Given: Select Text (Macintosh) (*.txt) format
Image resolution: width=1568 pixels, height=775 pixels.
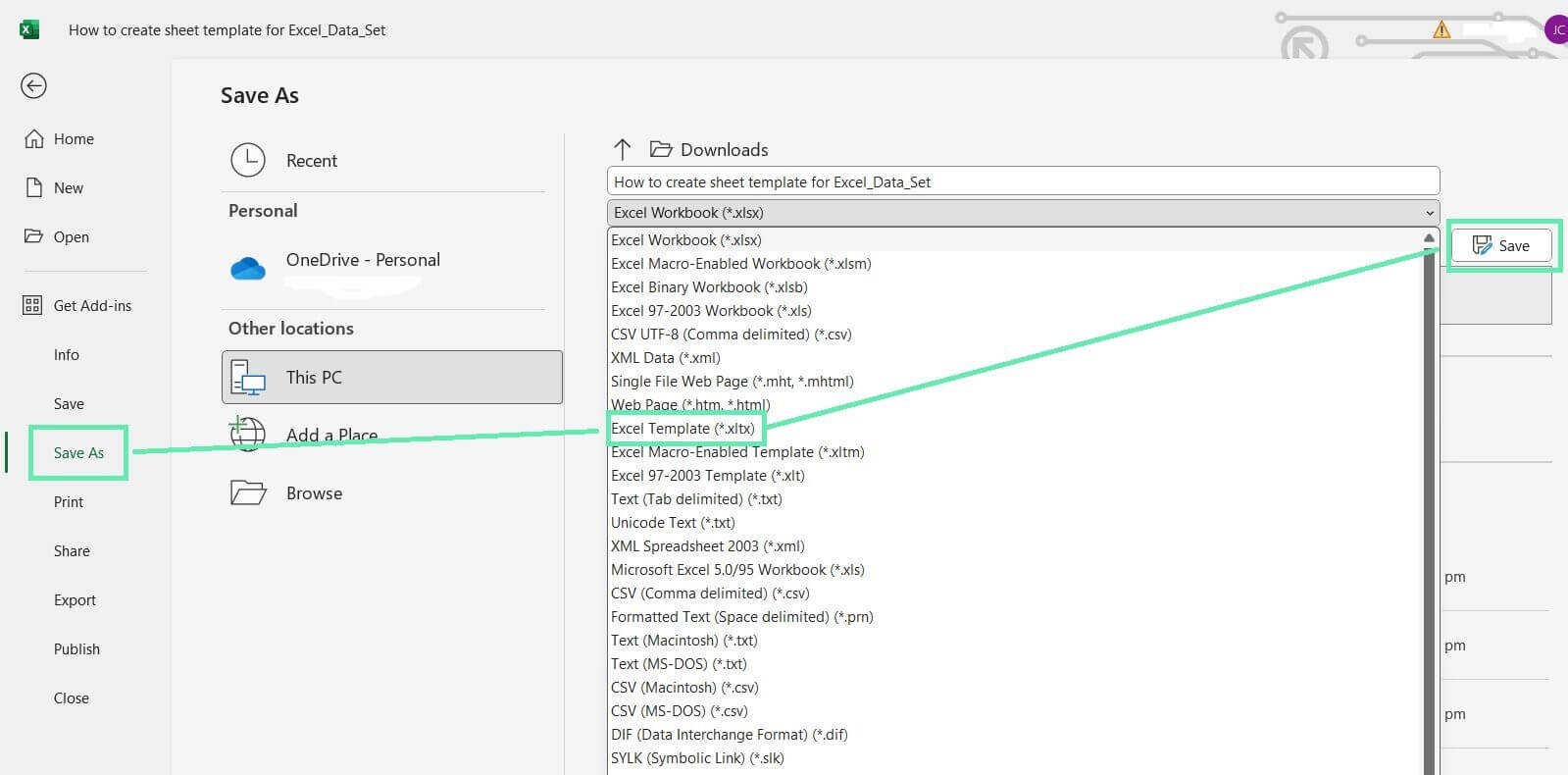Looking at the screenshot, I should pyautogui.click(x=684, y=641).
